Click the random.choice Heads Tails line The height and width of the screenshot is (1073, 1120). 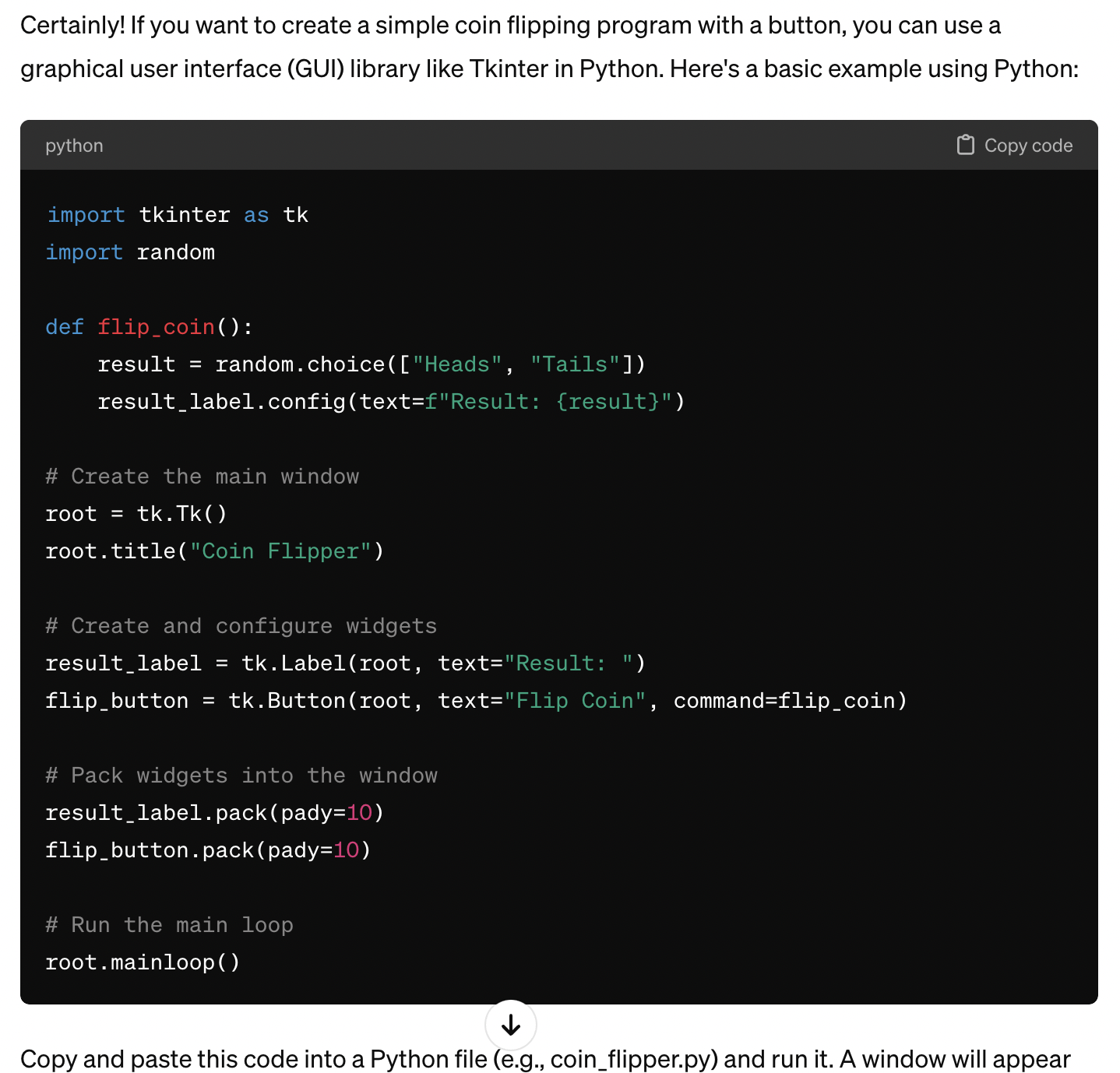(372, 364)
